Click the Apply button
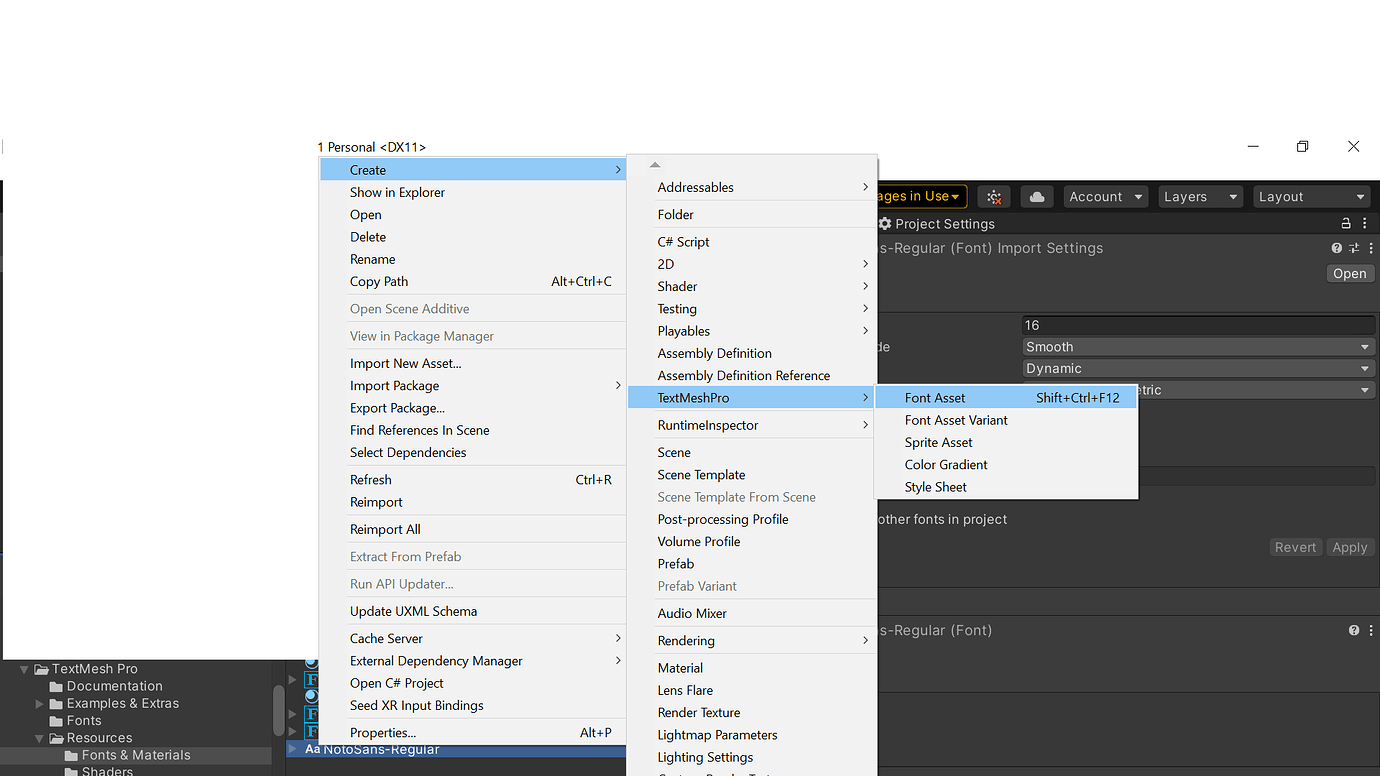This screenshot has height=776, width=1380. point(1350,547)
